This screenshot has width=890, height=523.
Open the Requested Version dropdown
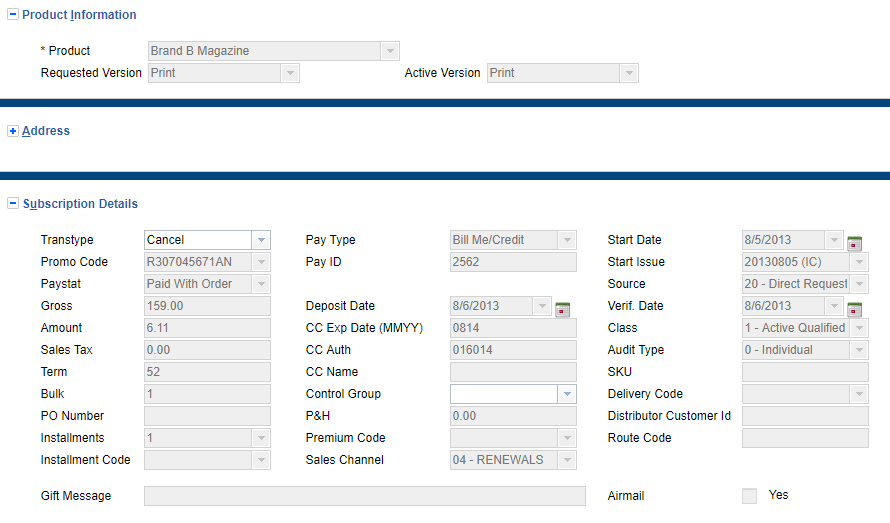(x=290, y=73)
